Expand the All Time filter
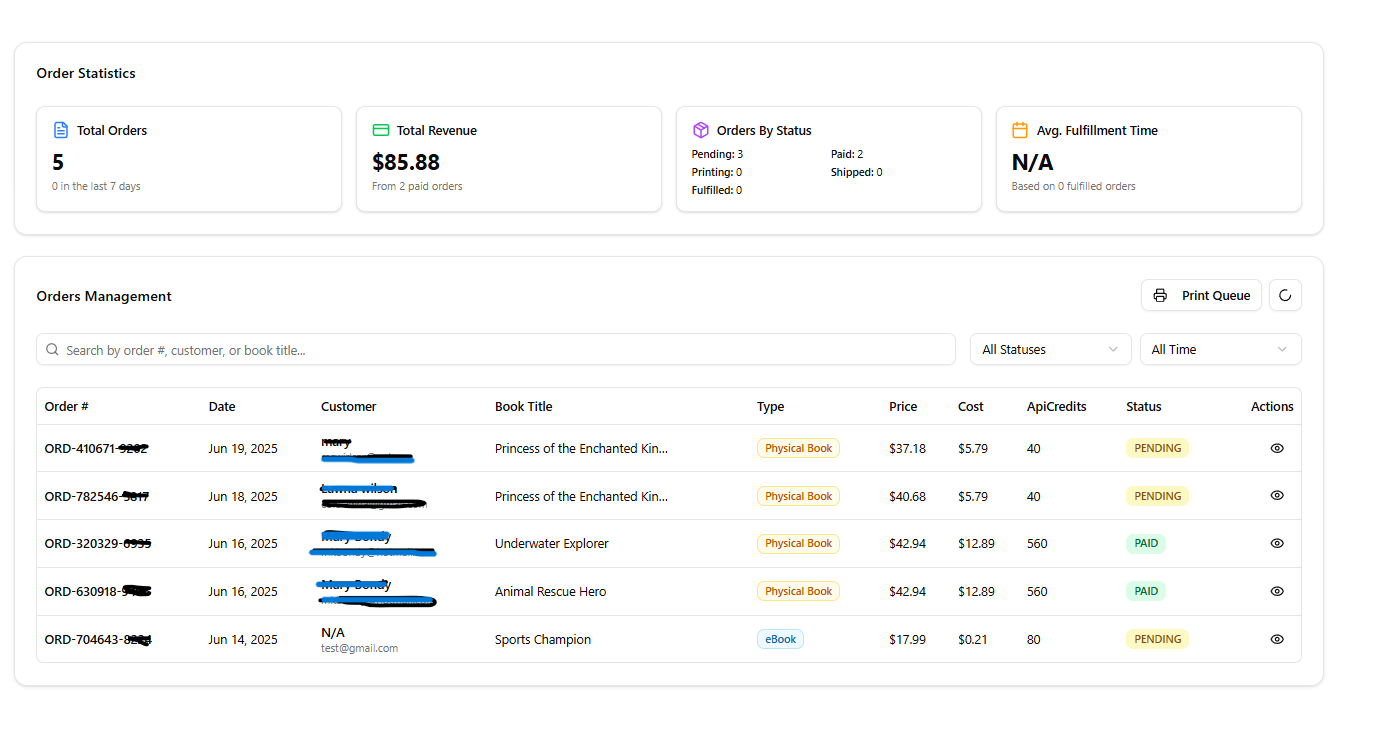Screen dimensions: 1387x743 [1220, 349]
